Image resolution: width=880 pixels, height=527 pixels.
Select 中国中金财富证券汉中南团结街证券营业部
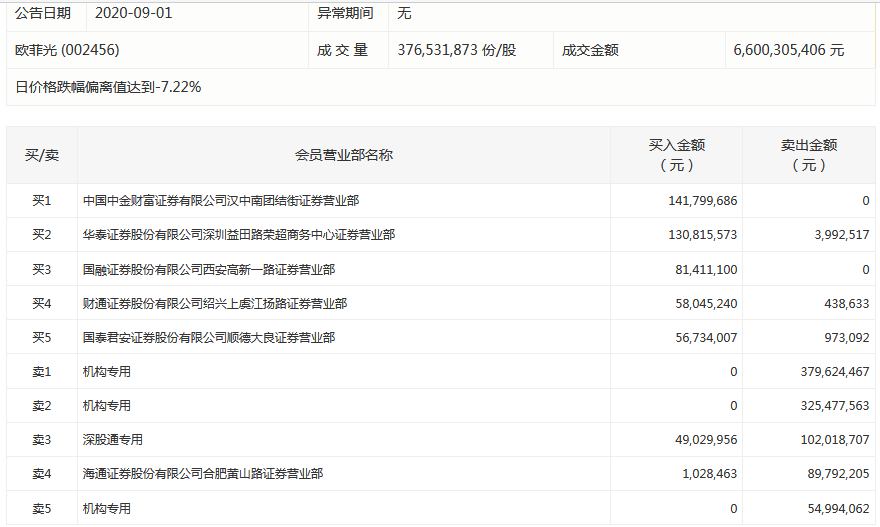coord(221,201)
